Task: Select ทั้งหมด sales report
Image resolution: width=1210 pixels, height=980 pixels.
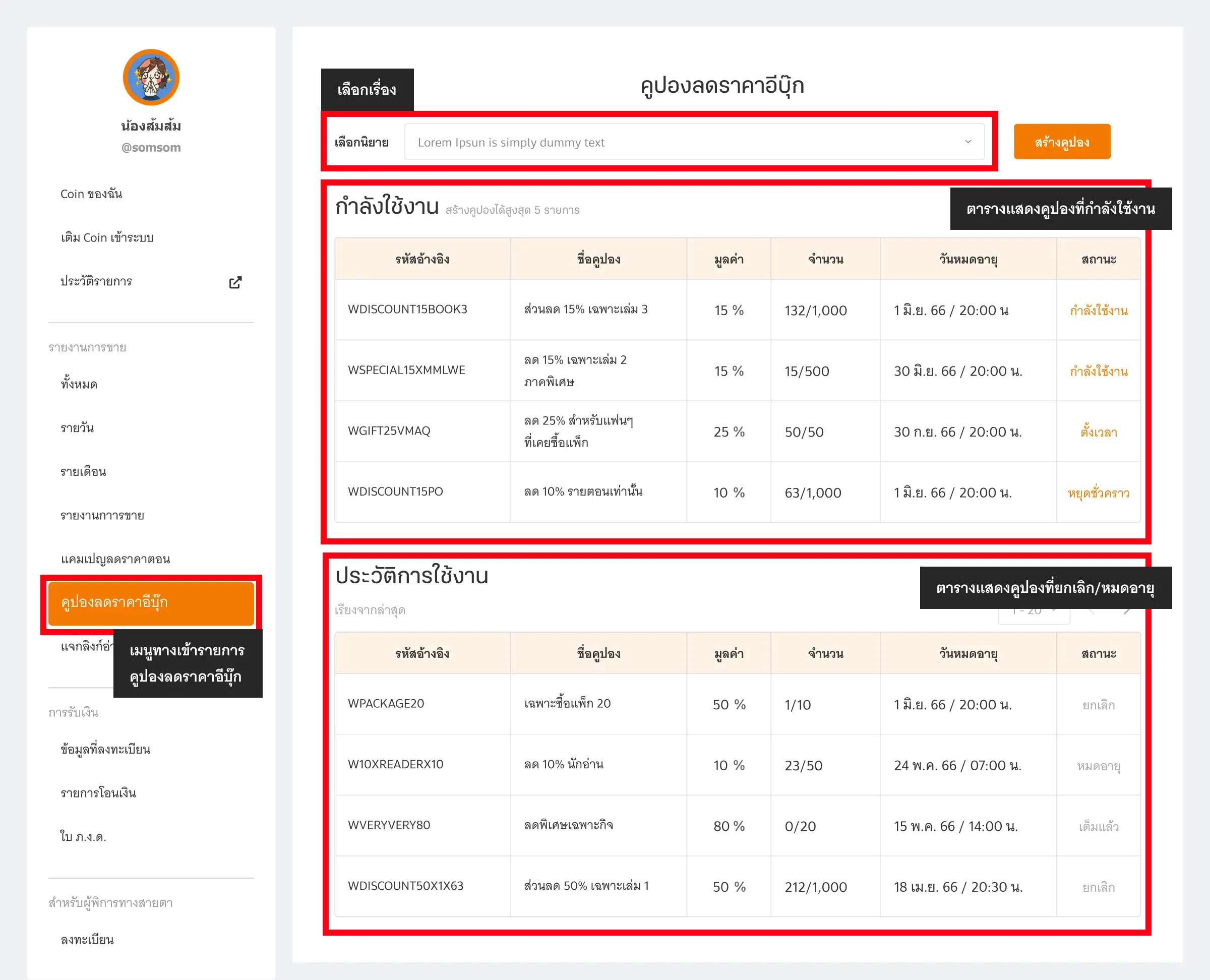Action: tap(79, 384)
